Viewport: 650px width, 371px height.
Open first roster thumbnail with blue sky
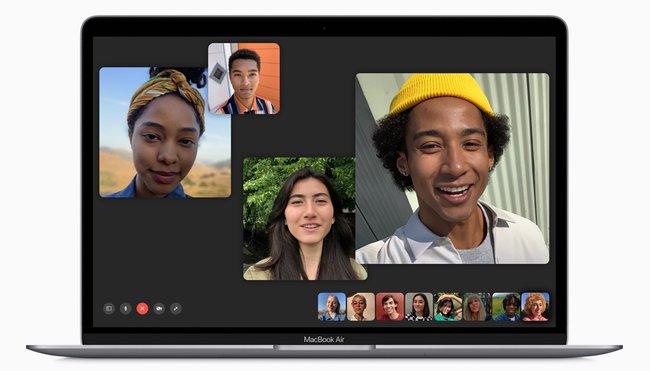(332, 307)
